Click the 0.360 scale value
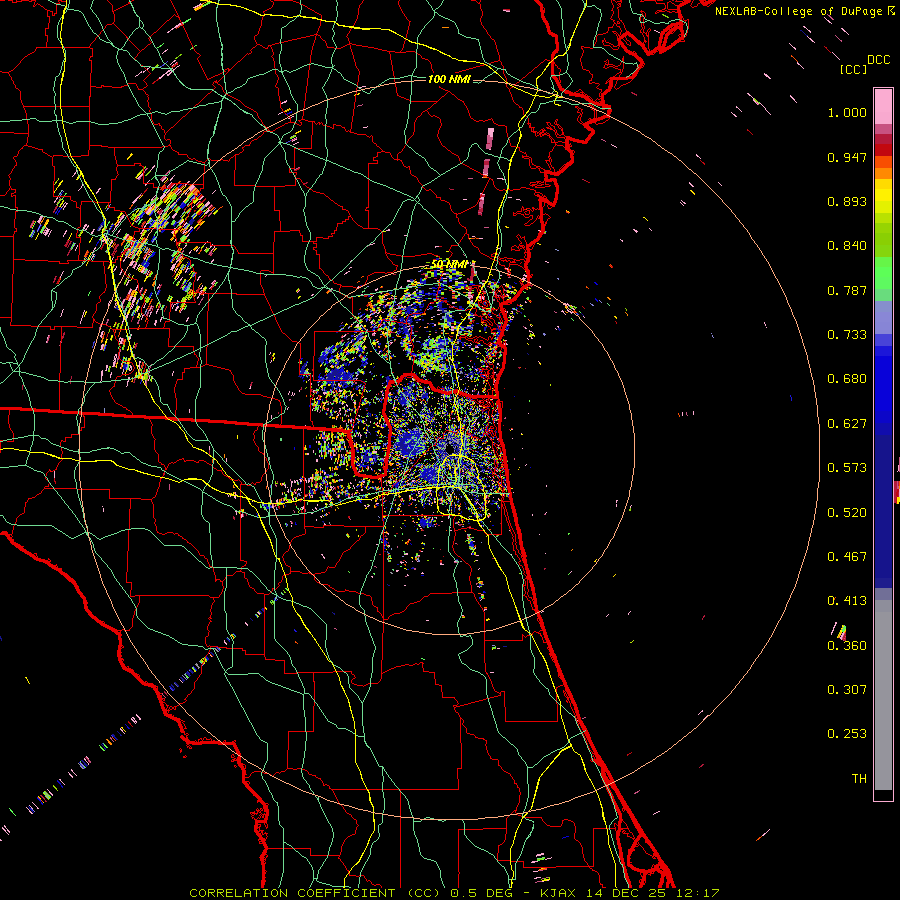Viewport: 900px width, 900px height. click(847, 646)
